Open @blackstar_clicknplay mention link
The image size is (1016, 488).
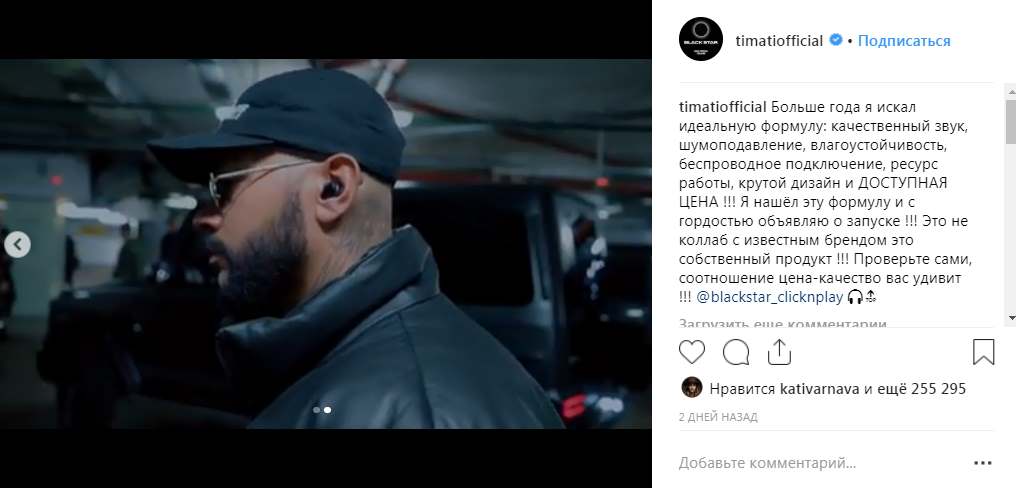click(x=770, y=297)
